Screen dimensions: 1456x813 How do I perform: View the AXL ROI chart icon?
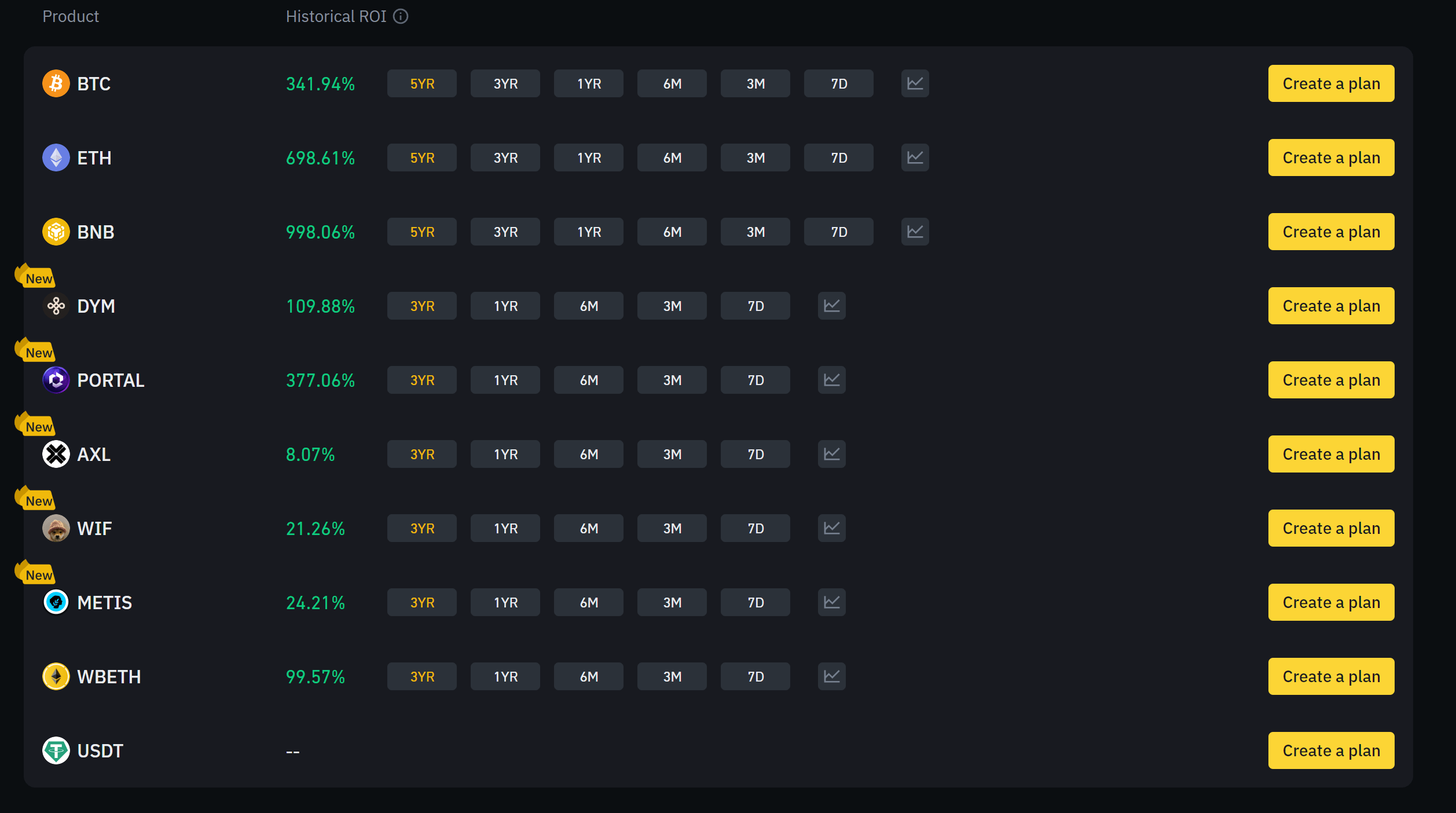tap(831, 454)
